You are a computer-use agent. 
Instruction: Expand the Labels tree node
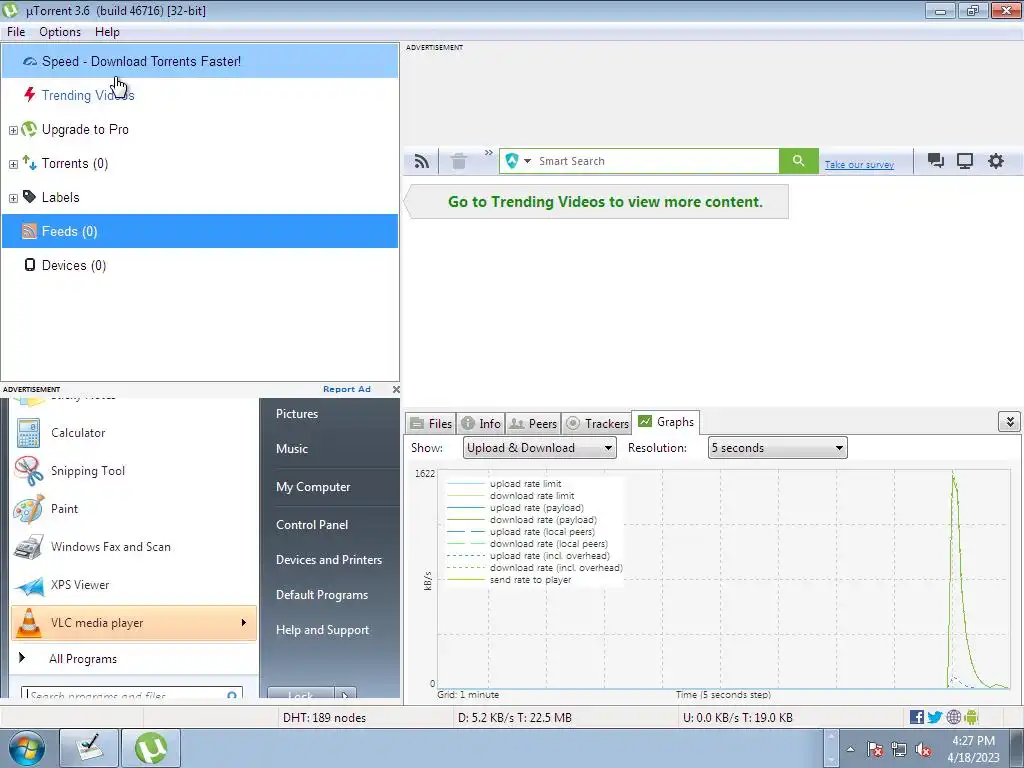click(13, 198)
